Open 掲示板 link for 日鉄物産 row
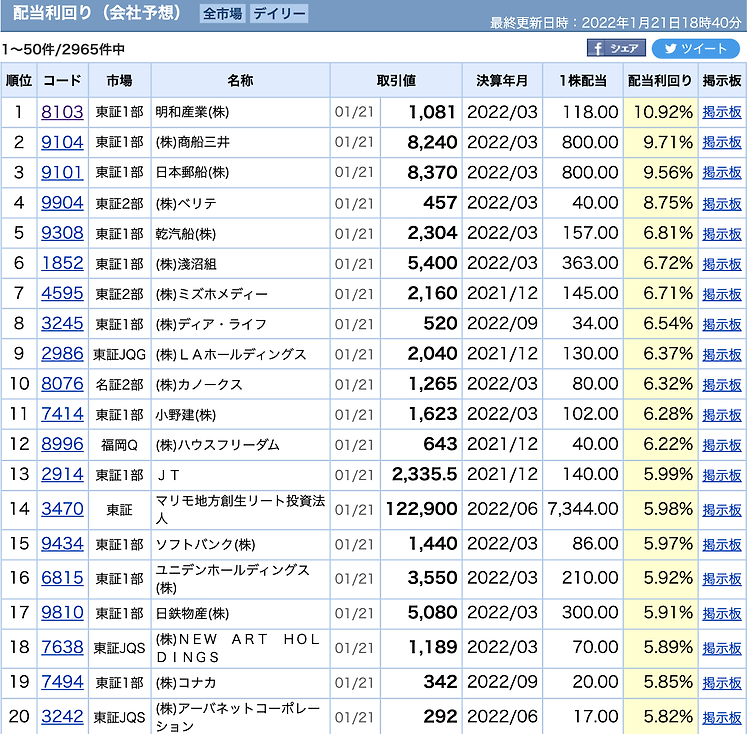The height and width of the screenshot is (734, 750). [x=722, y=613]
